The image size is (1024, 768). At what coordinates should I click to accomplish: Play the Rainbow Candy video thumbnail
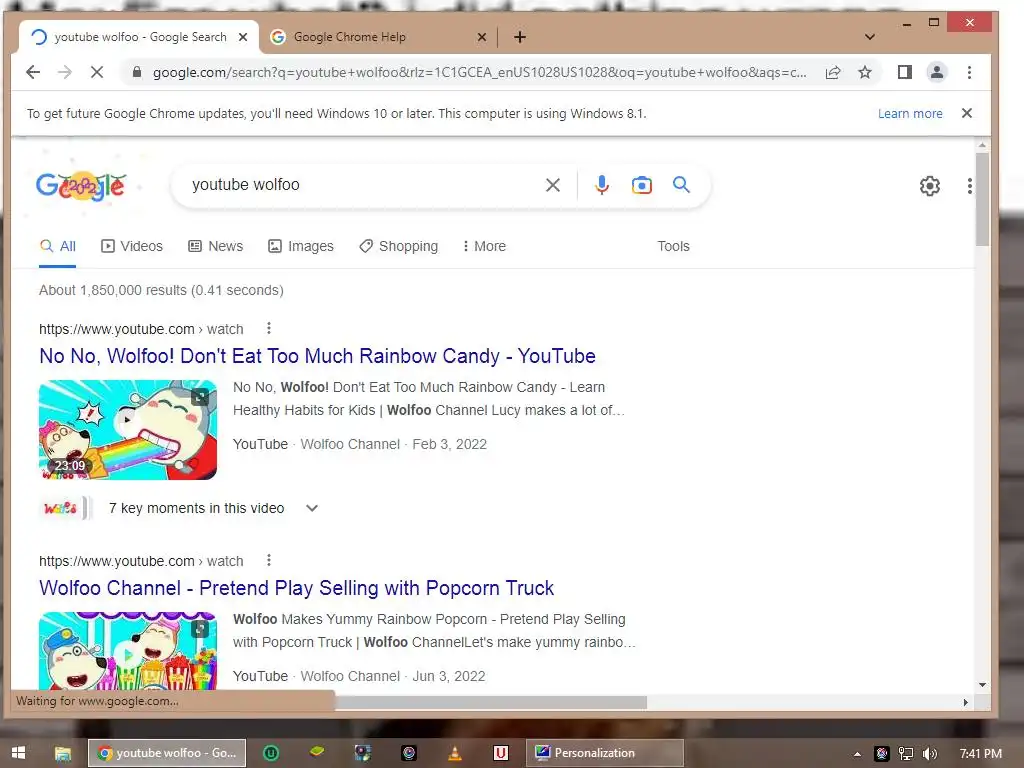(128, 430)
